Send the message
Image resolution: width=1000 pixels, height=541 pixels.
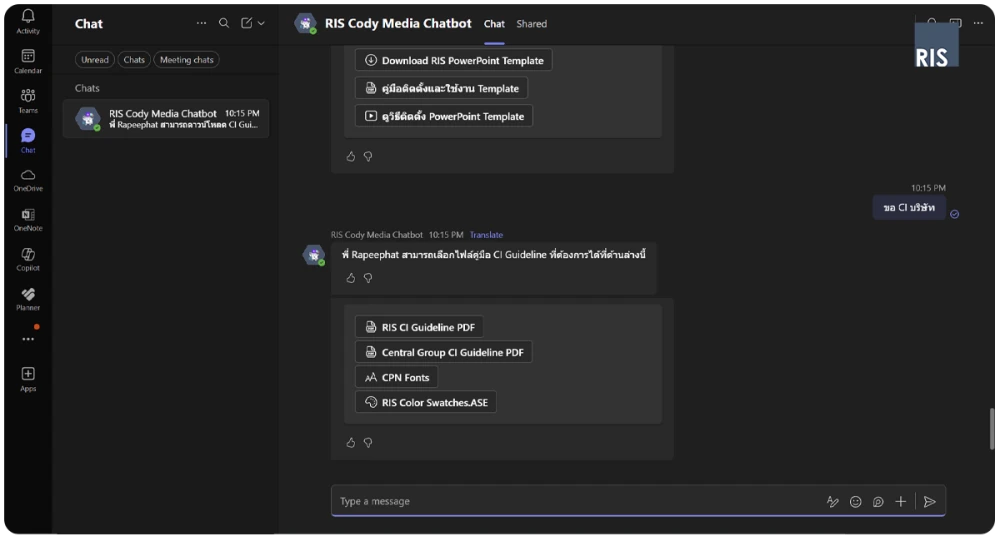[x=930, y=501]
